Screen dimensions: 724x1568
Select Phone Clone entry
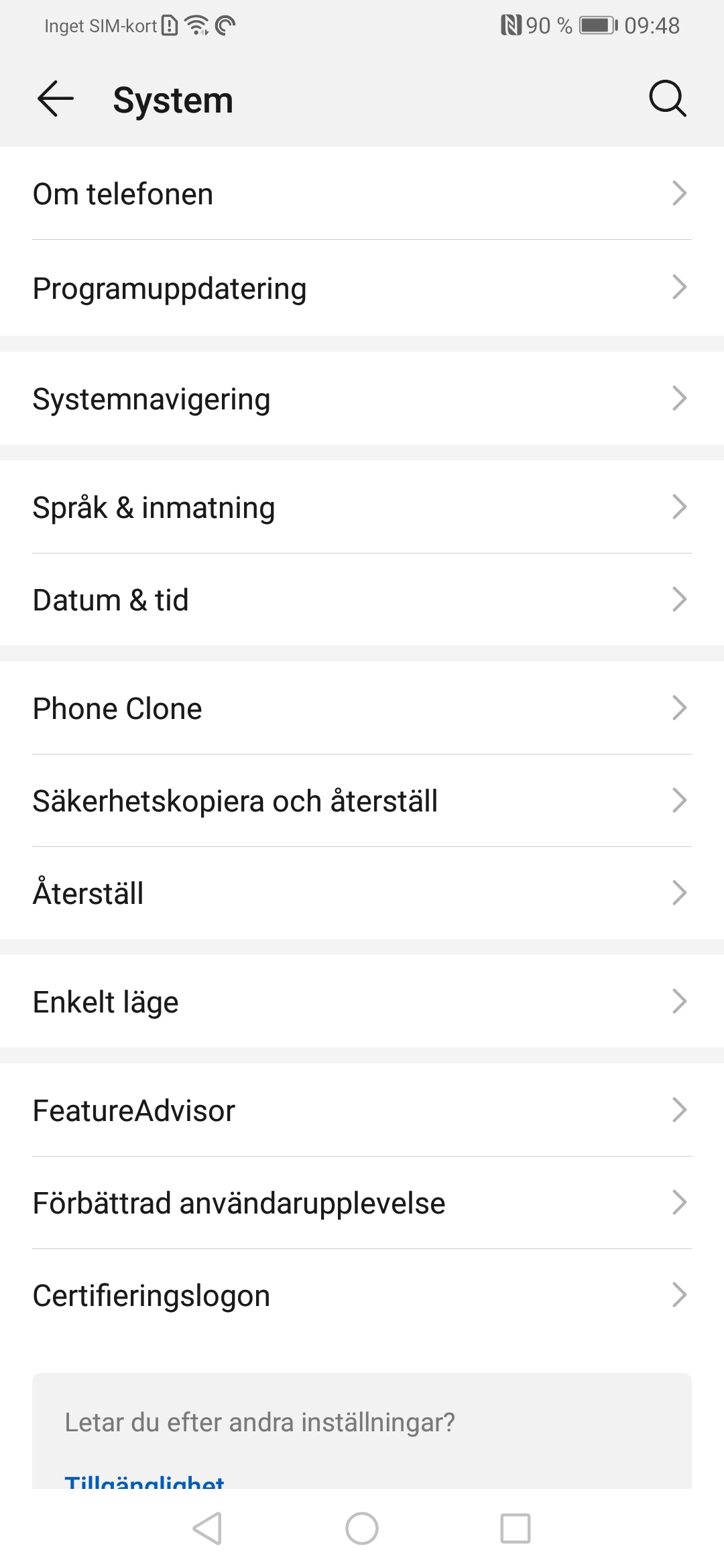[117, 708]
